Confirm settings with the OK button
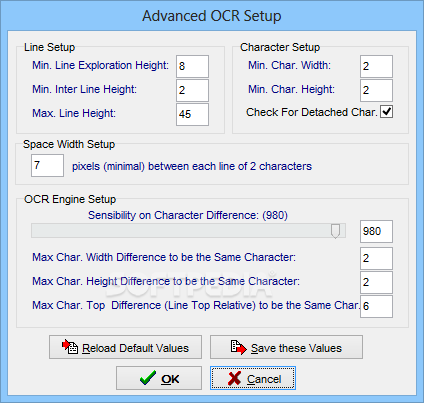This screenshot has width=424, height=403. tap(159, 378)
